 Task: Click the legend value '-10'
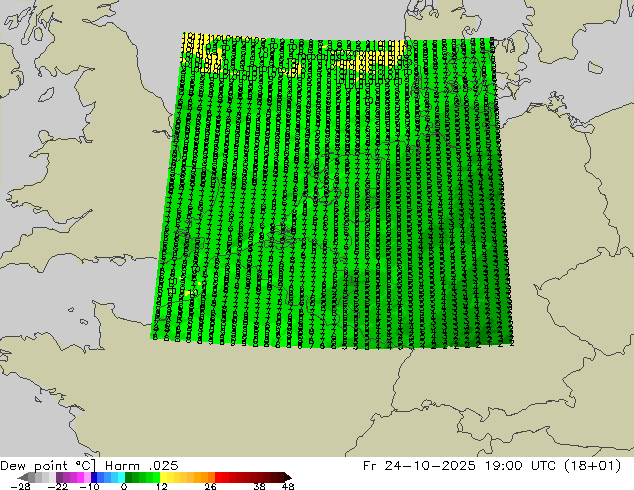[89, 486]
